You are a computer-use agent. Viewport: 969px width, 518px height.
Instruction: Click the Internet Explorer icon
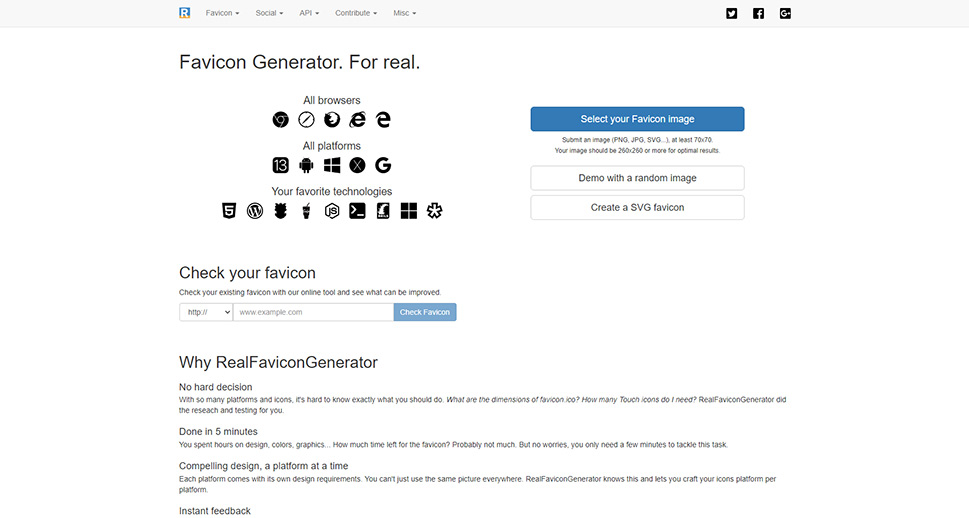point(357,119)
